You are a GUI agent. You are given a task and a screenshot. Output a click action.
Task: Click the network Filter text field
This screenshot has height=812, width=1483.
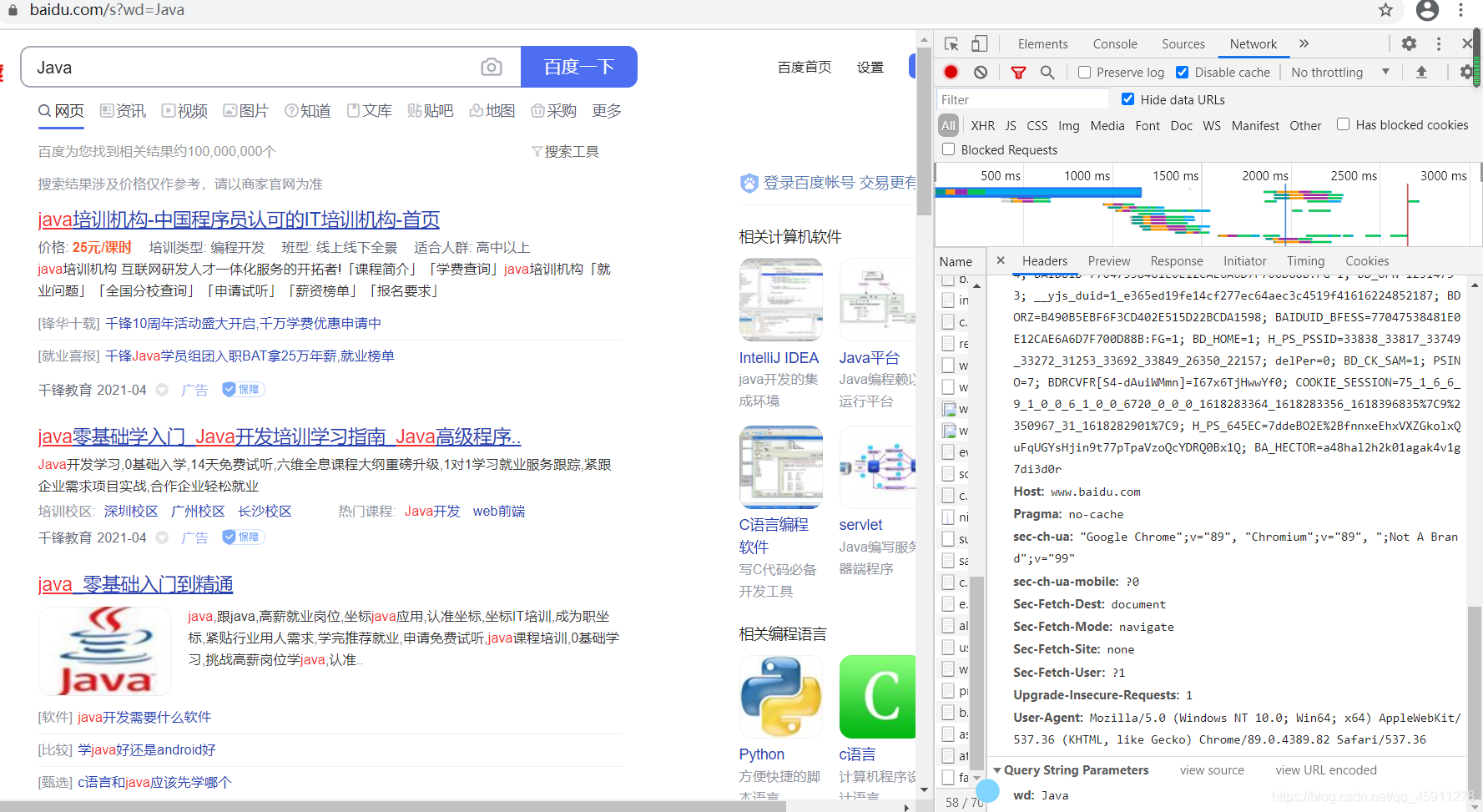click(x=1022, y=99)
